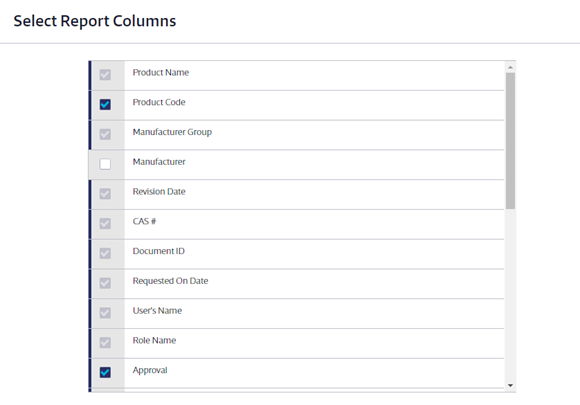
Task: Toggle the Role Name checkbox
Action: click(x=105, y=342)
